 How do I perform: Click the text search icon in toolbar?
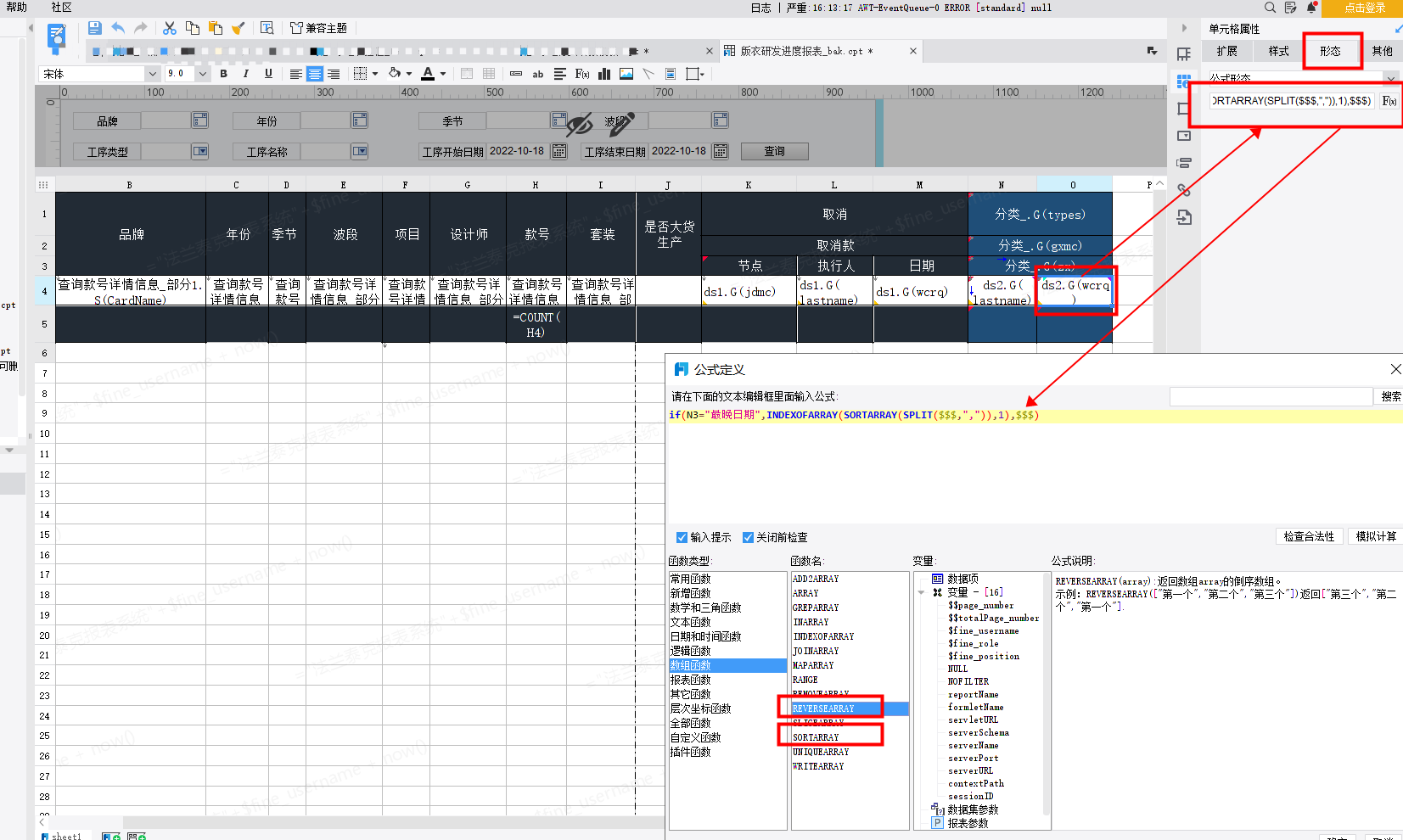(267, 28)
